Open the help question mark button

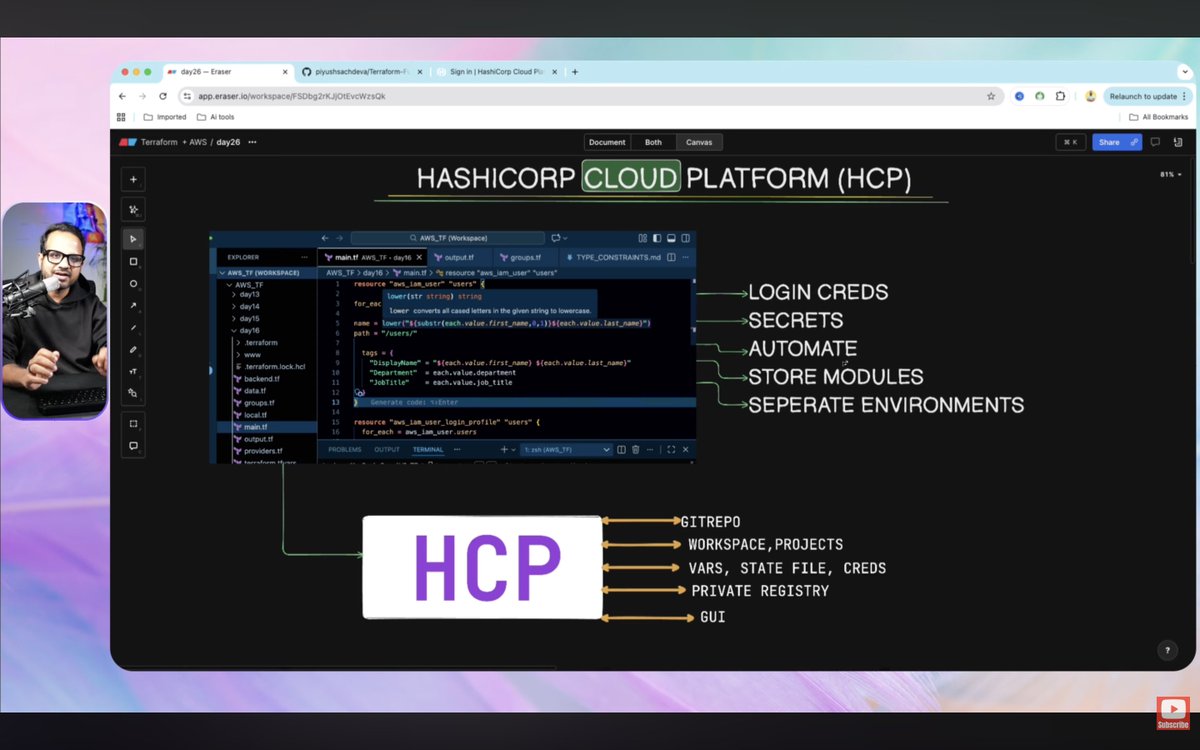[x=1167, y=651]
